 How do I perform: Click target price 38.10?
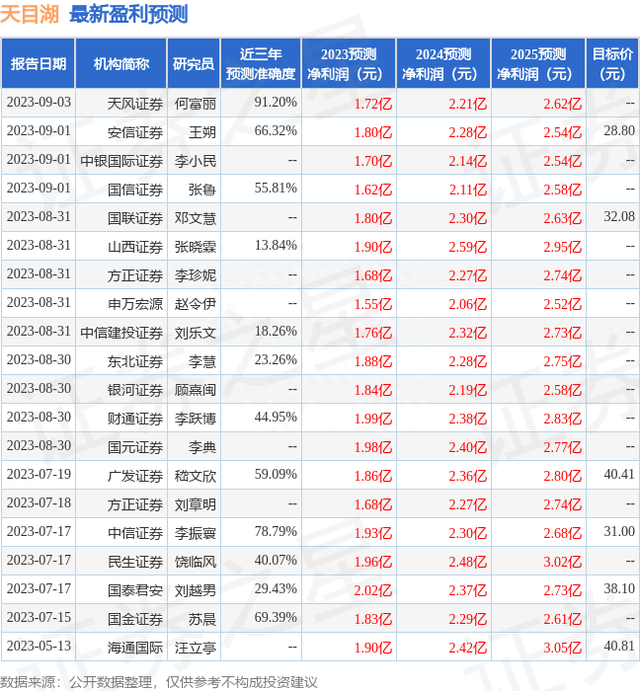[x=619, y=589]
